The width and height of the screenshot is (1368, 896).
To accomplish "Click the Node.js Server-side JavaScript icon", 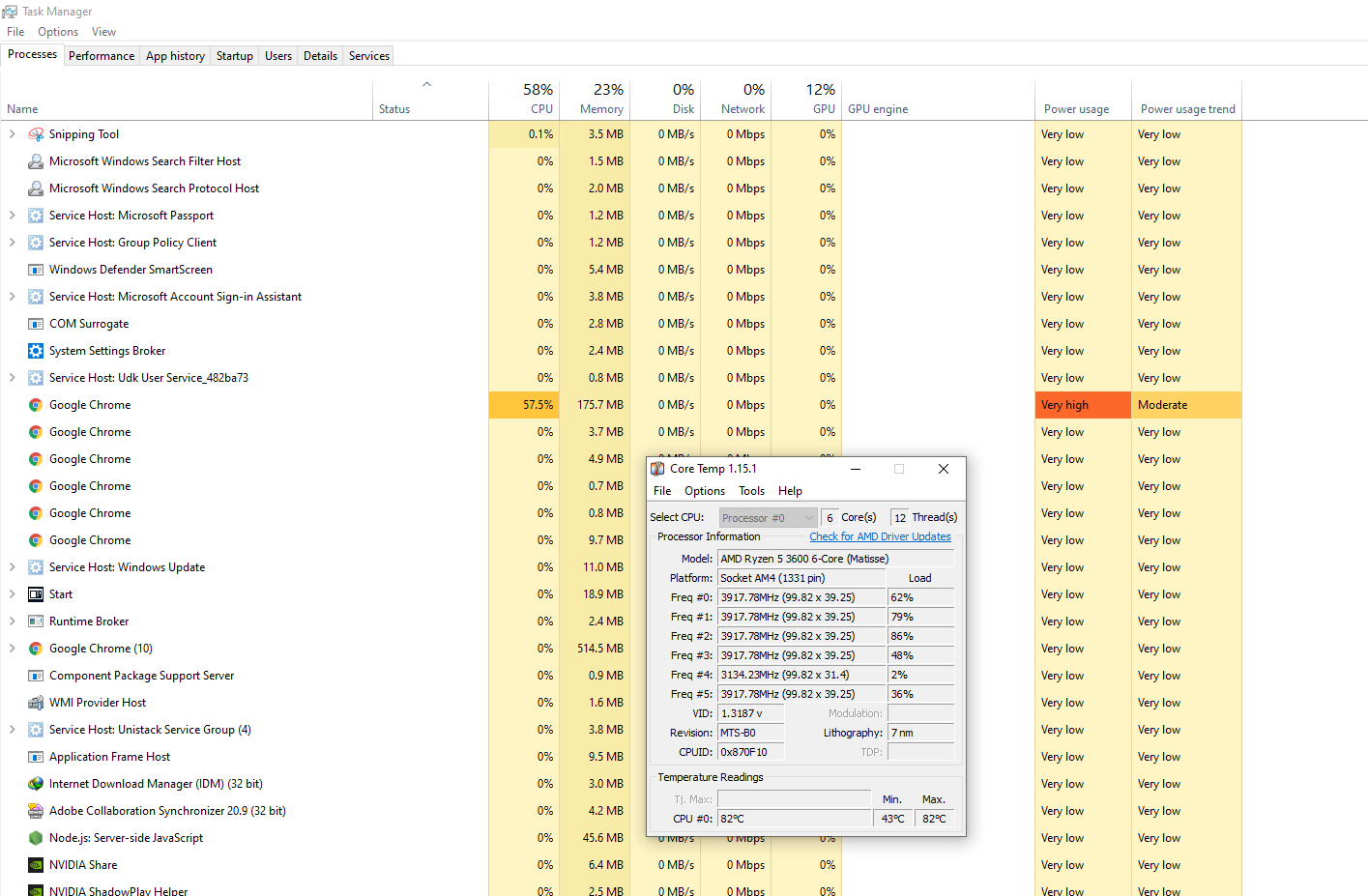I will (36, 838).
